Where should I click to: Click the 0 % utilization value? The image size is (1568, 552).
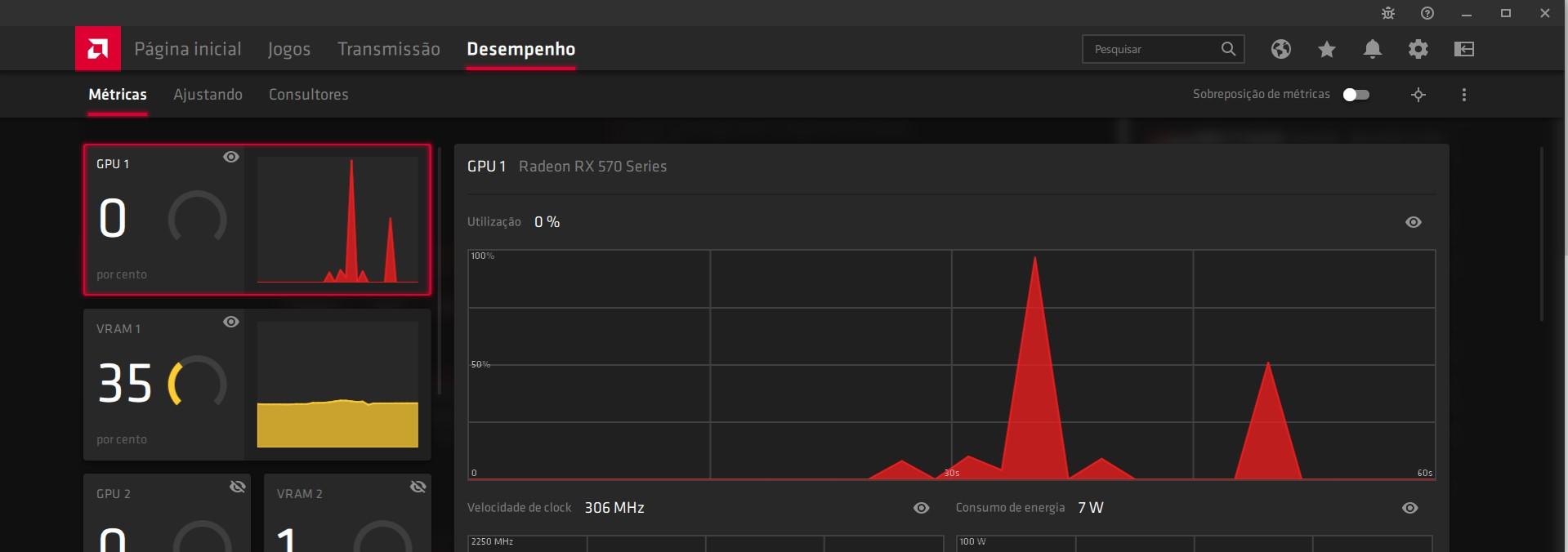(x=547, y=222)
